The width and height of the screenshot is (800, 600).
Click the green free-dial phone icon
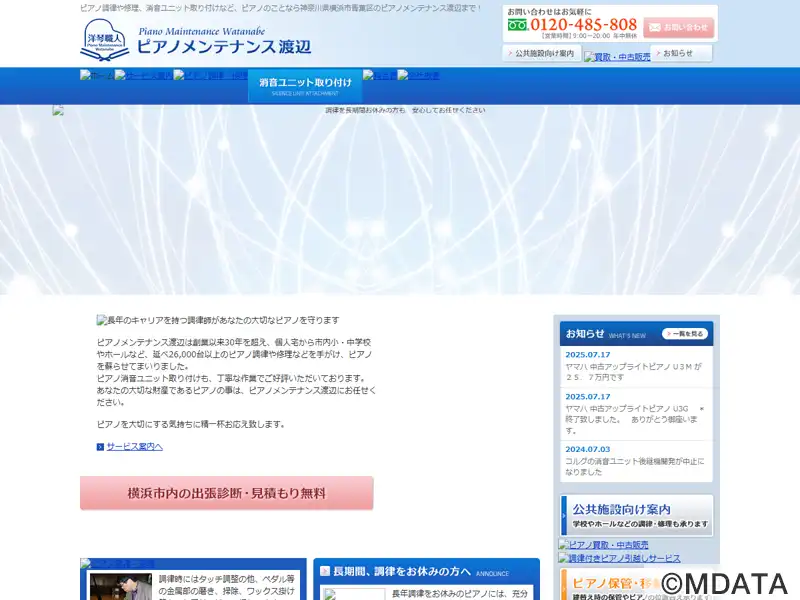[516, 25]
